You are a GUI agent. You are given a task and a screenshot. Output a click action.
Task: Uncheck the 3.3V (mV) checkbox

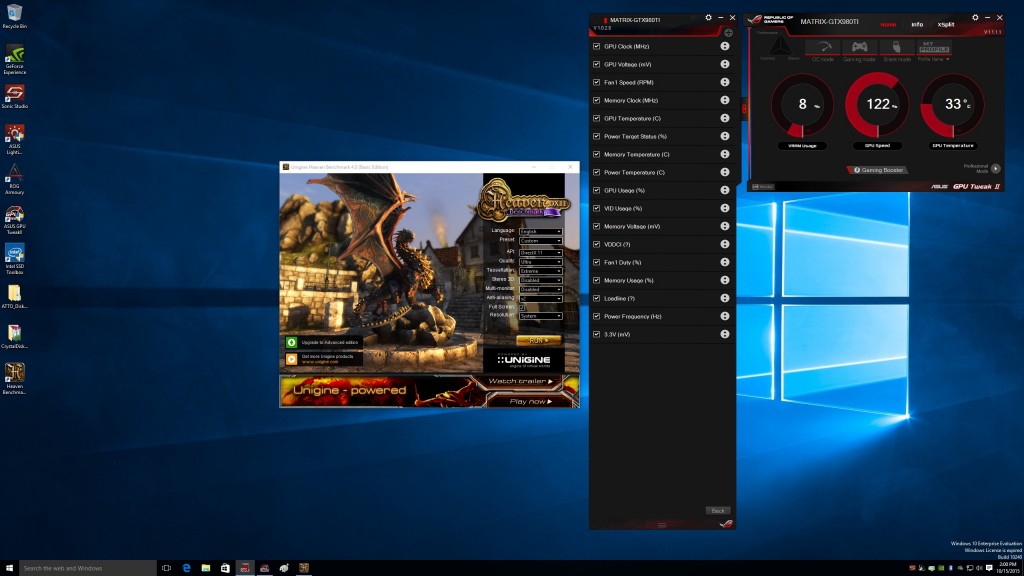[596, 334]
